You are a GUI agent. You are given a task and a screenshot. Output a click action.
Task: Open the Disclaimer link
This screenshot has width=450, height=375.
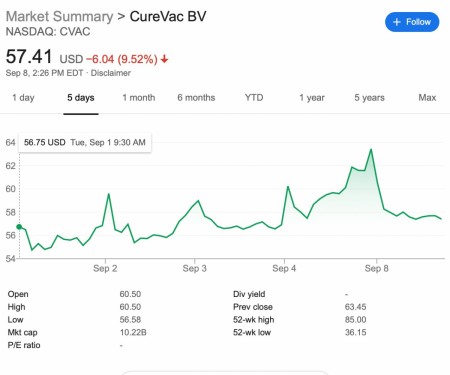pos(111,73)
